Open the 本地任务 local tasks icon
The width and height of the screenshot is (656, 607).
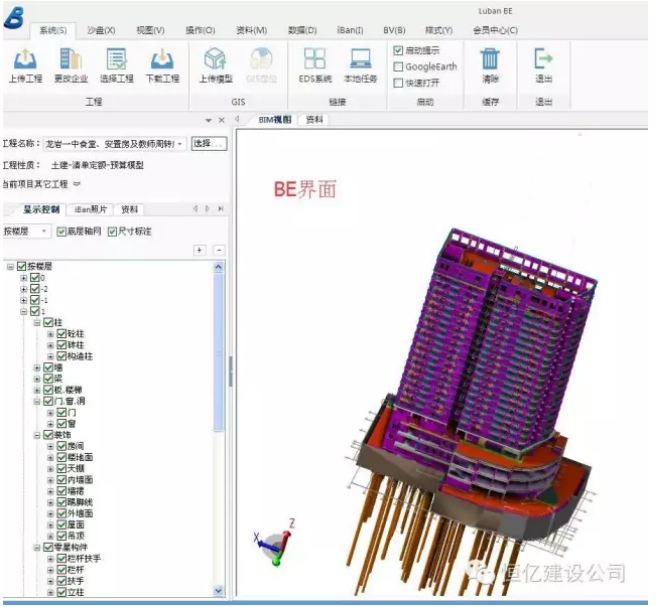[x=360, y=59]
